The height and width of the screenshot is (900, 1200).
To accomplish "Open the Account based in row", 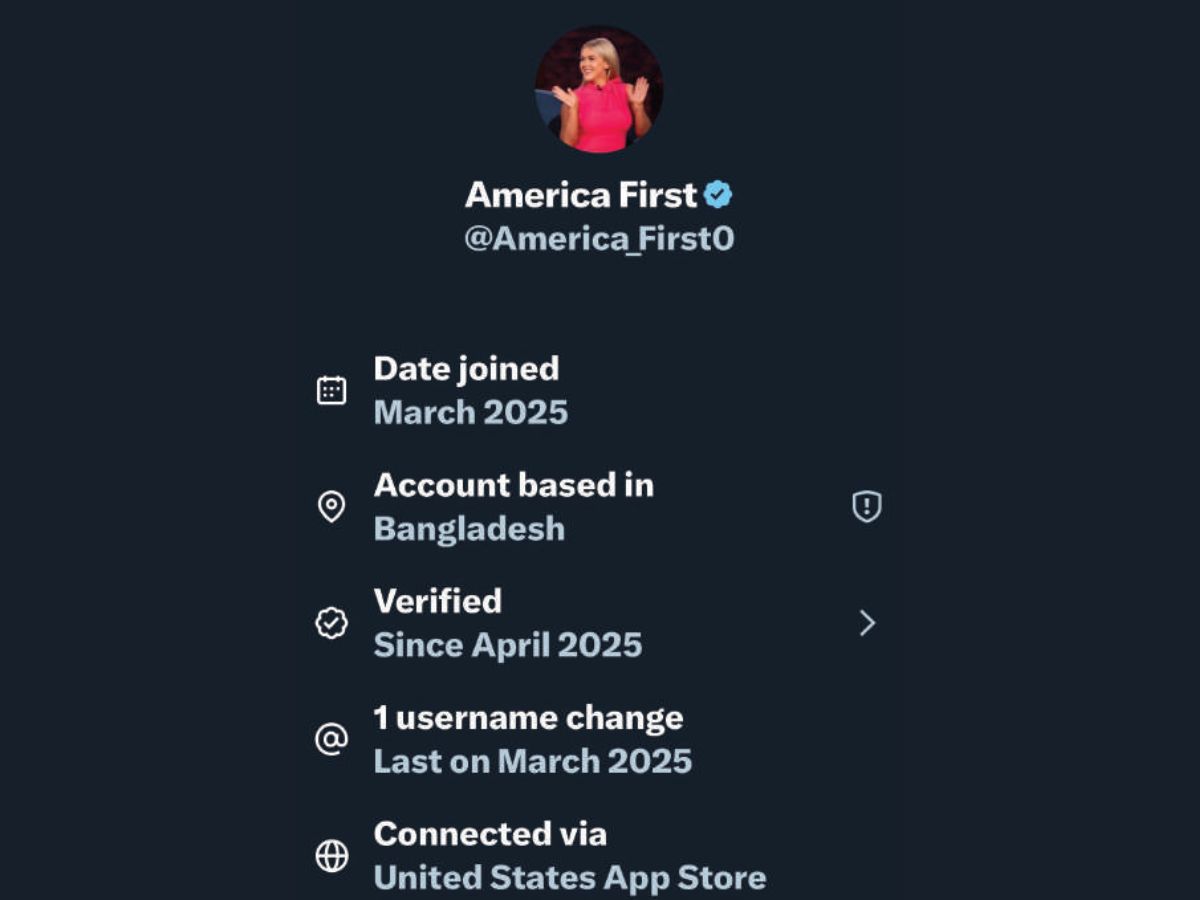I will (x=513, y=485).
